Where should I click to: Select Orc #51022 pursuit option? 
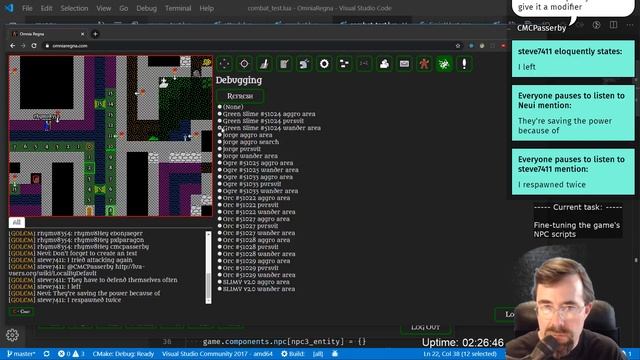click(248, 205)
